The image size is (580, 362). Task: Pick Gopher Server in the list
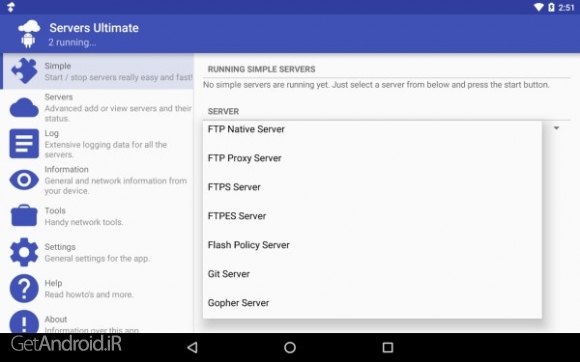click(x=372, y=302)
